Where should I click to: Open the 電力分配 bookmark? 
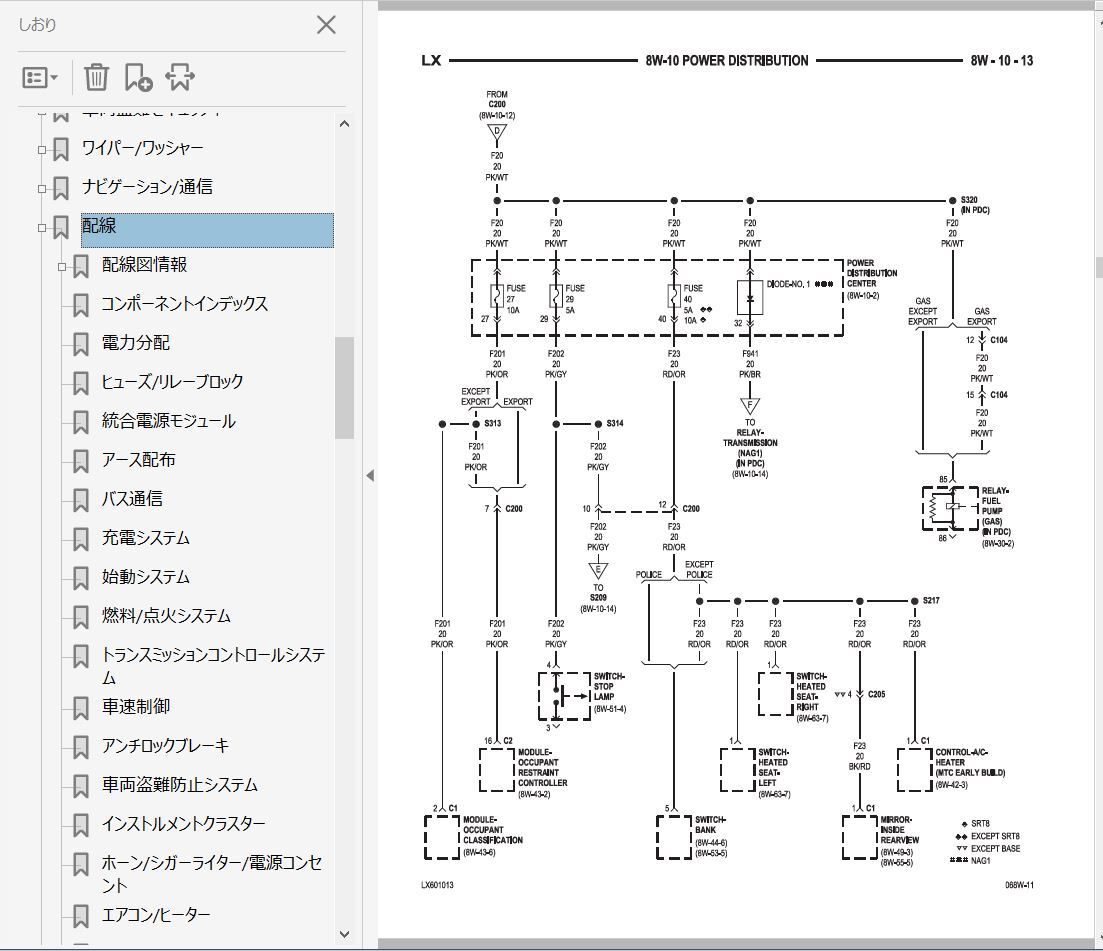(x=136, y=343)
